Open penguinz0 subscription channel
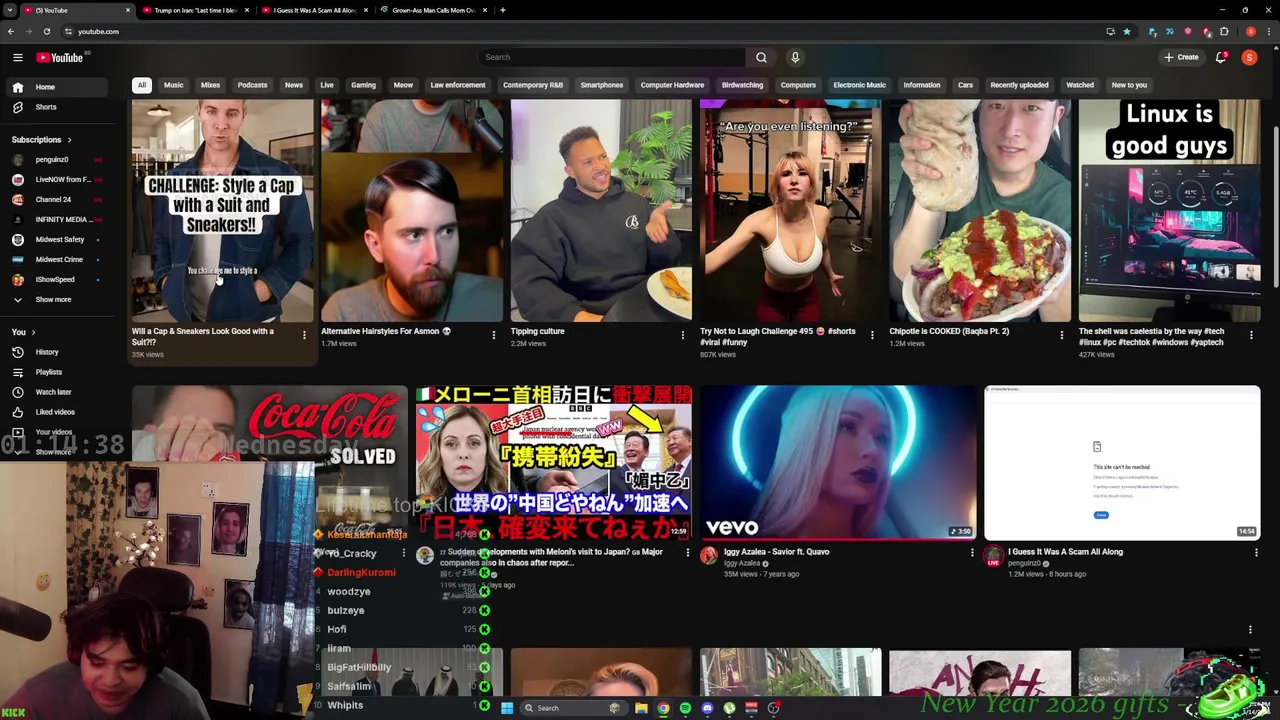The width and height of the screenshot is (1280, 720). (x=58, y=159)
